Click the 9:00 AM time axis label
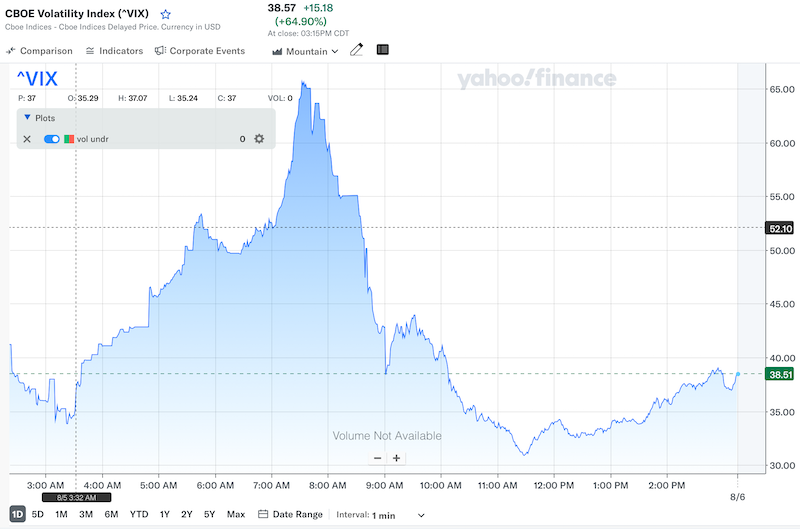Viewport: 800px width, 529px height. coord(384,486)
